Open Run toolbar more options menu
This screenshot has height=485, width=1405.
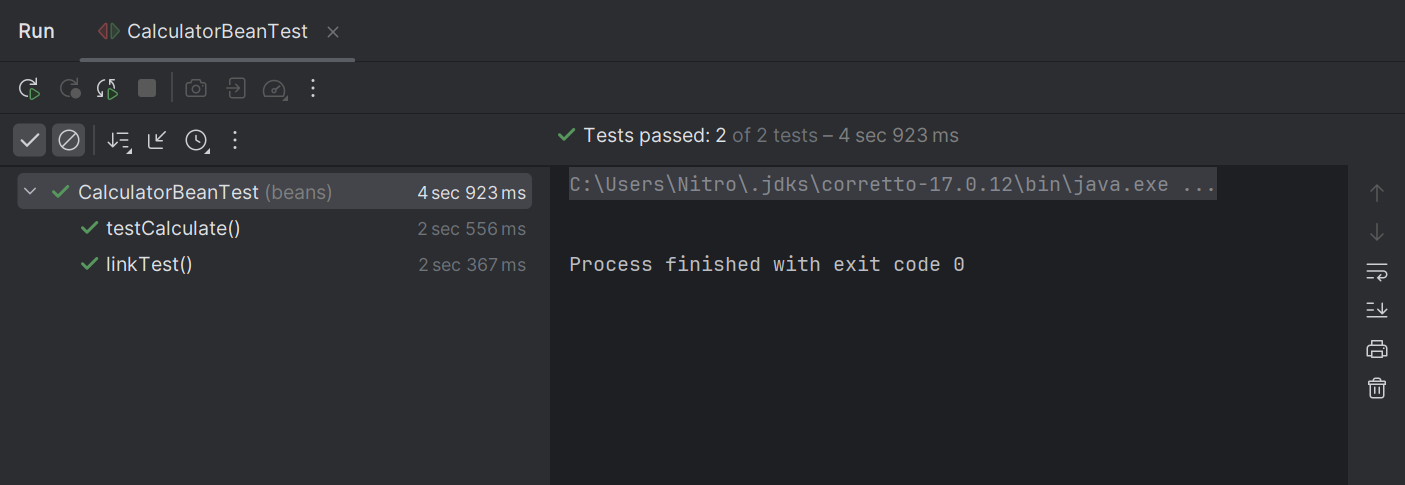[313, 89]
